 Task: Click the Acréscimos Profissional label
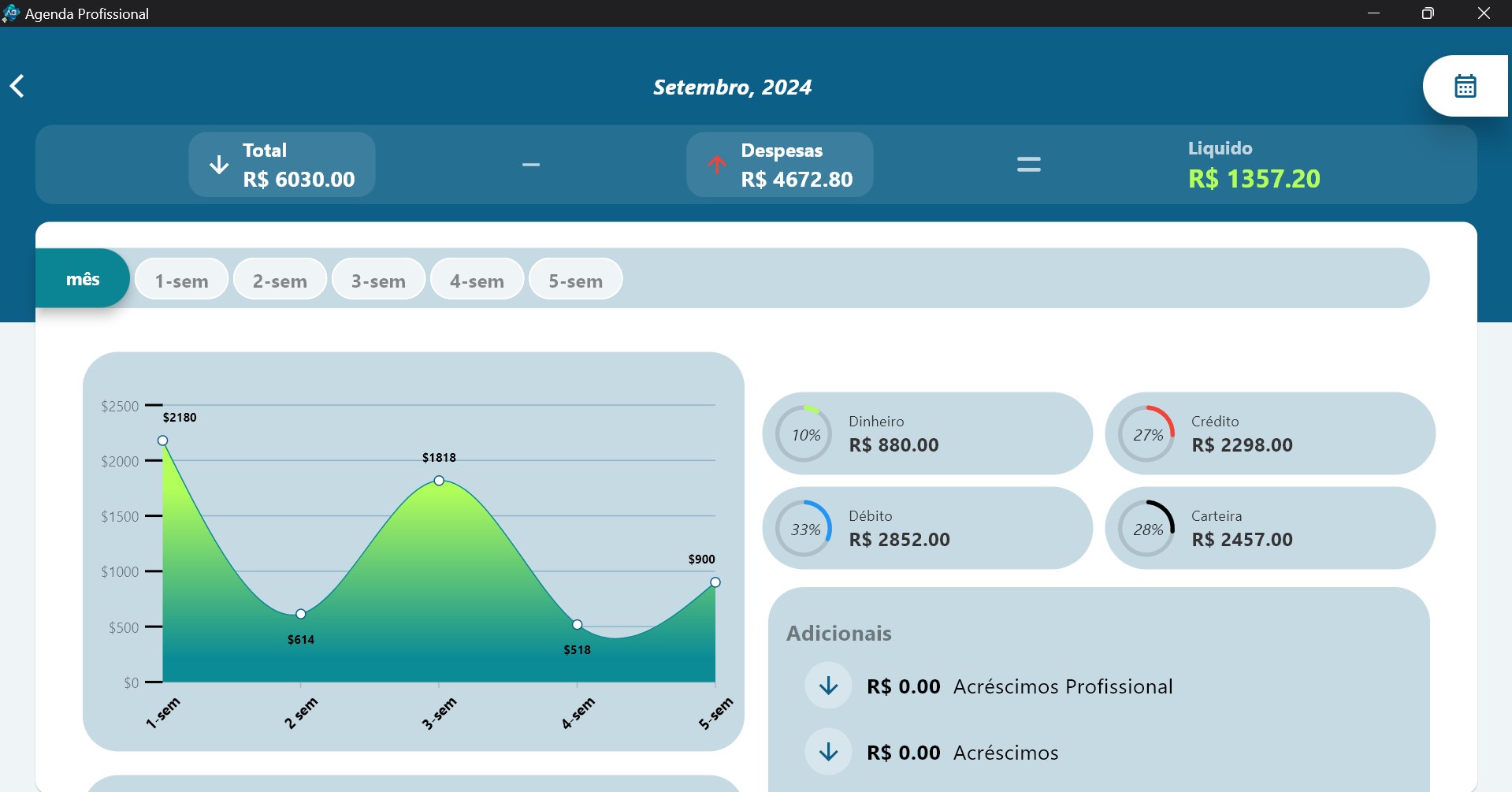click(1063, 686)
